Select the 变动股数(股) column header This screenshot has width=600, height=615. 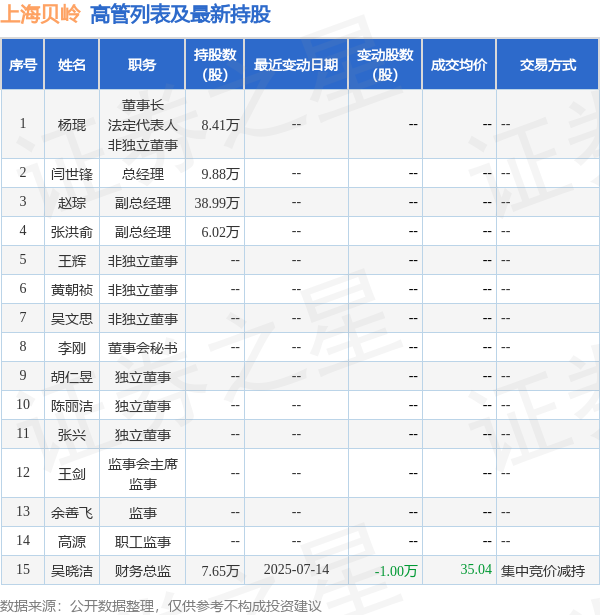[x=385, y=65]
